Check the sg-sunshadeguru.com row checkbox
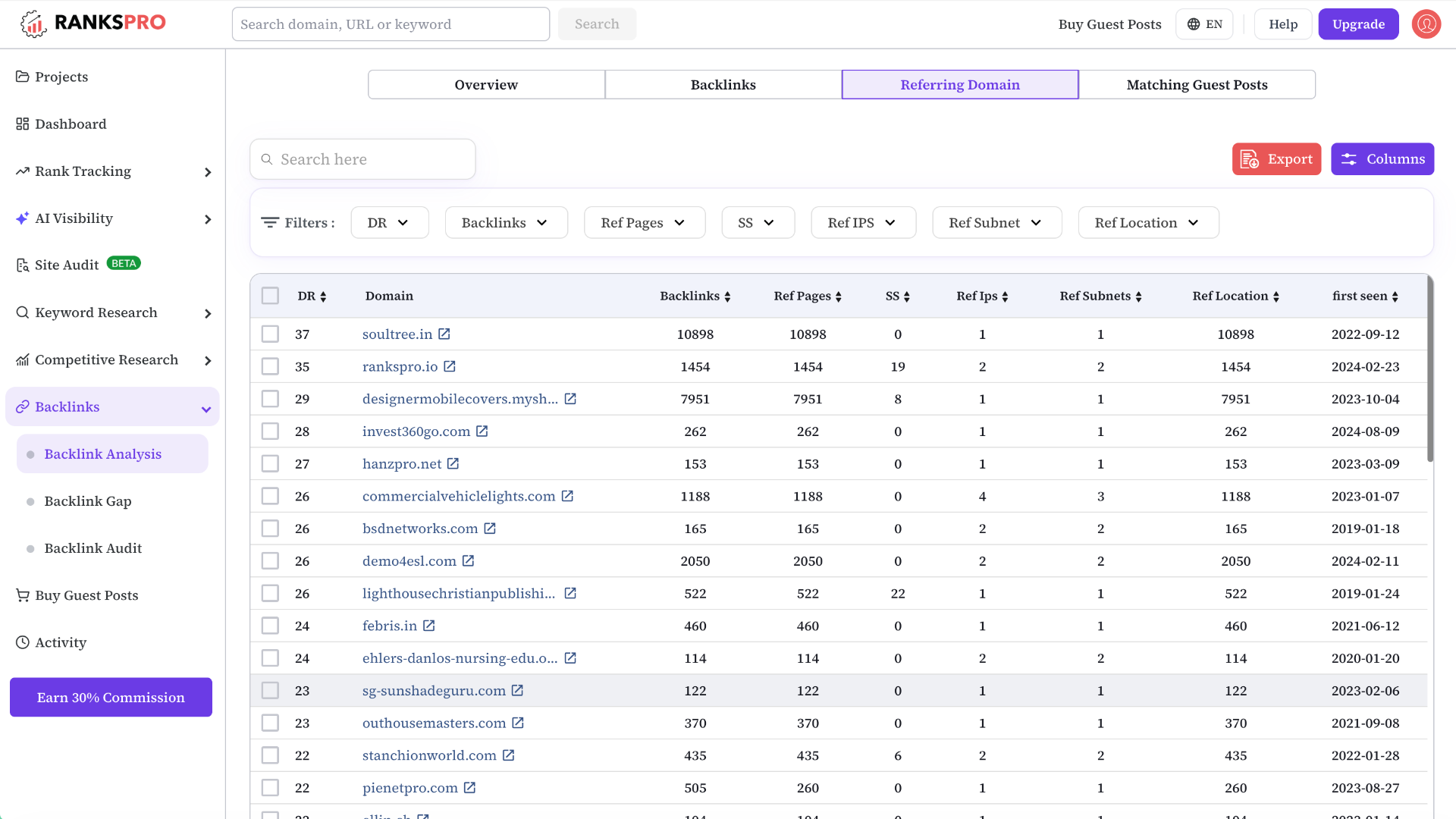The image size is (1456, 819). 270,690
